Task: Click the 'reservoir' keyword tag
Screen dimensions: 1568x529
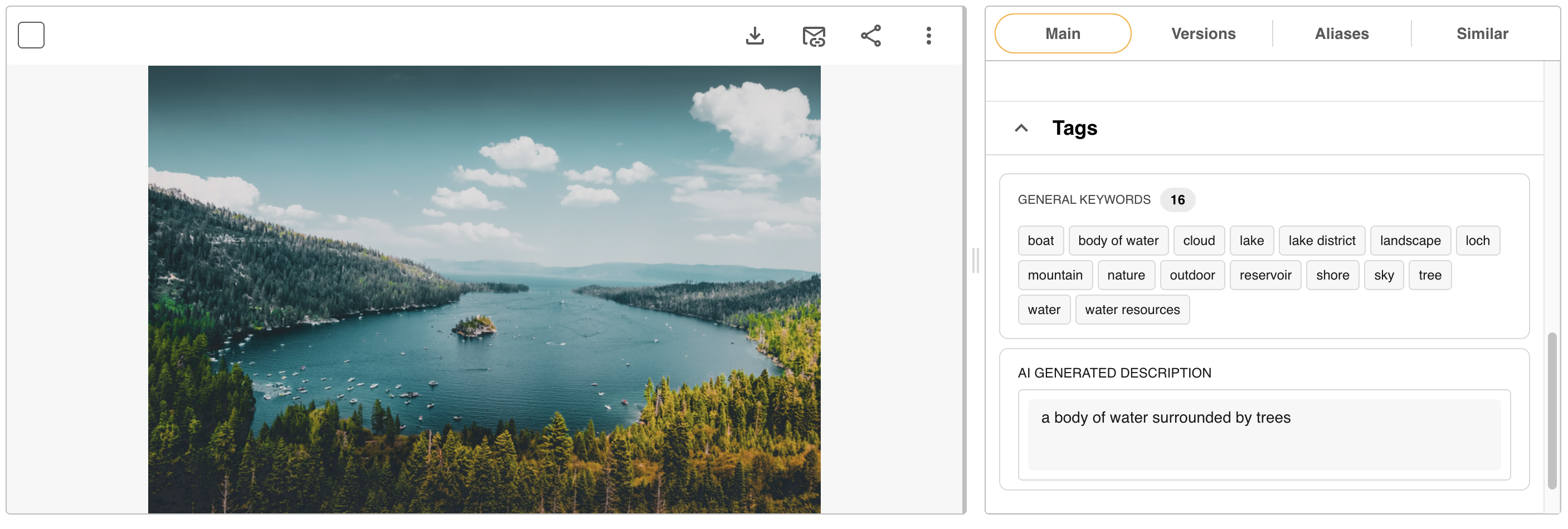Action: tap(1265, 276)
